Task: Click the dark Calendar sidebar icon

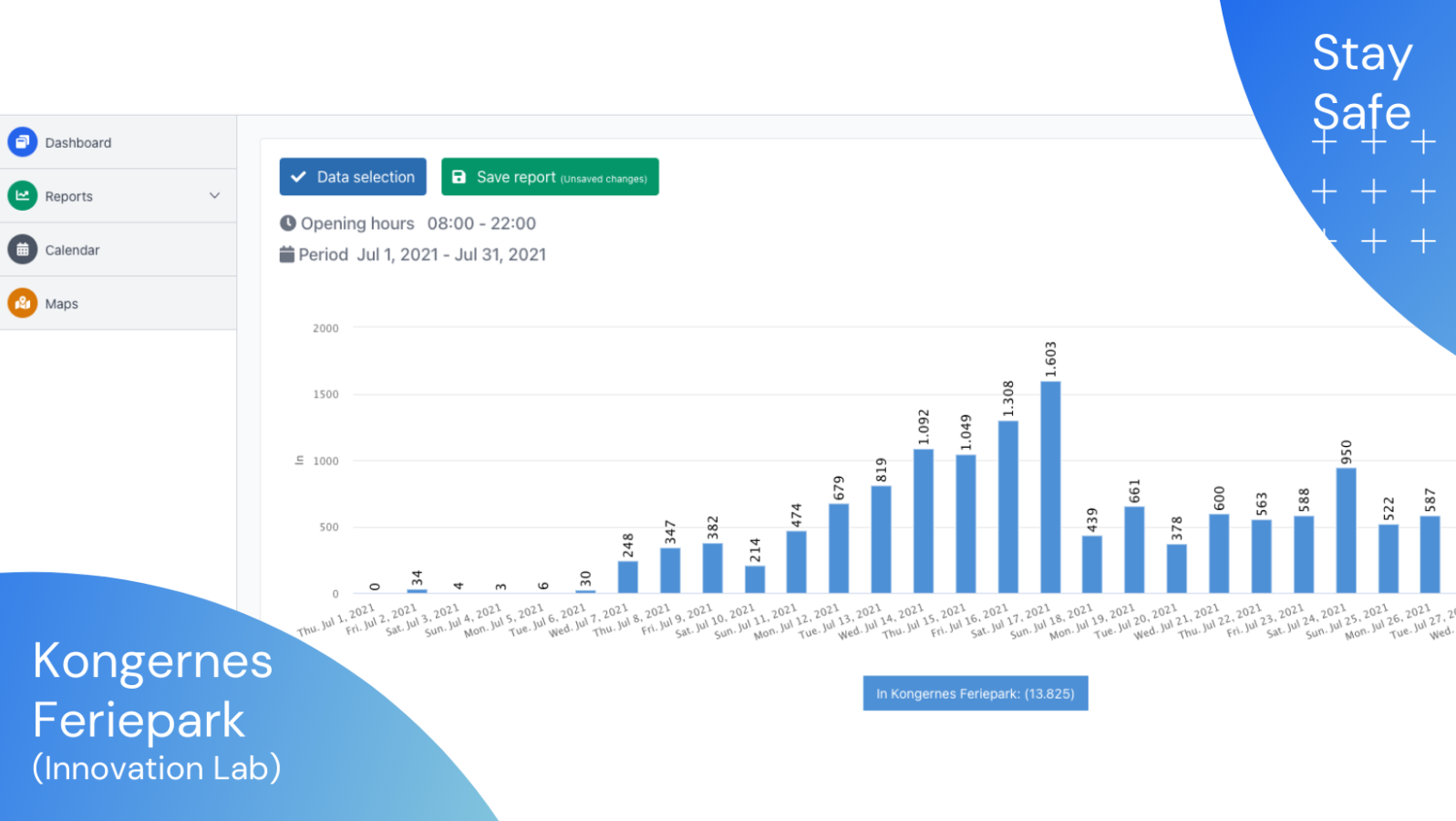Action: (23, 250)
